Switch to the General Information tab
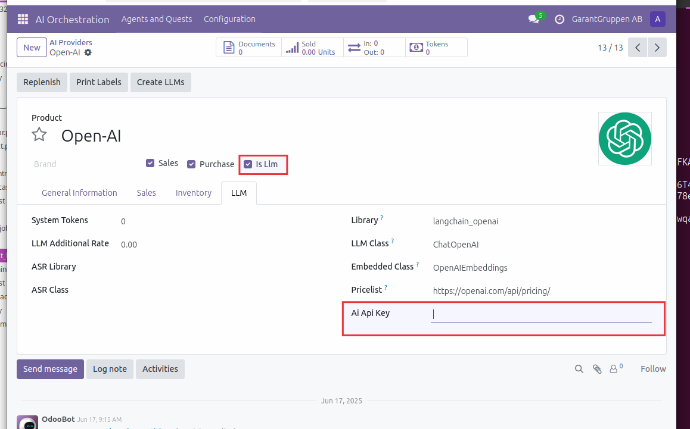This screenshot has height=429, width=690. click(79, 193)
